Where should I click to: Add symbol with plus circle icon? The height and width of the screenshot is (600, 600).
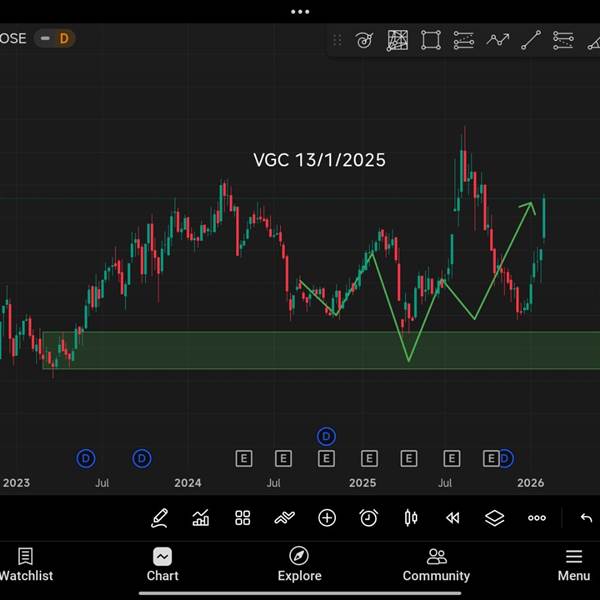click(327, 518)
